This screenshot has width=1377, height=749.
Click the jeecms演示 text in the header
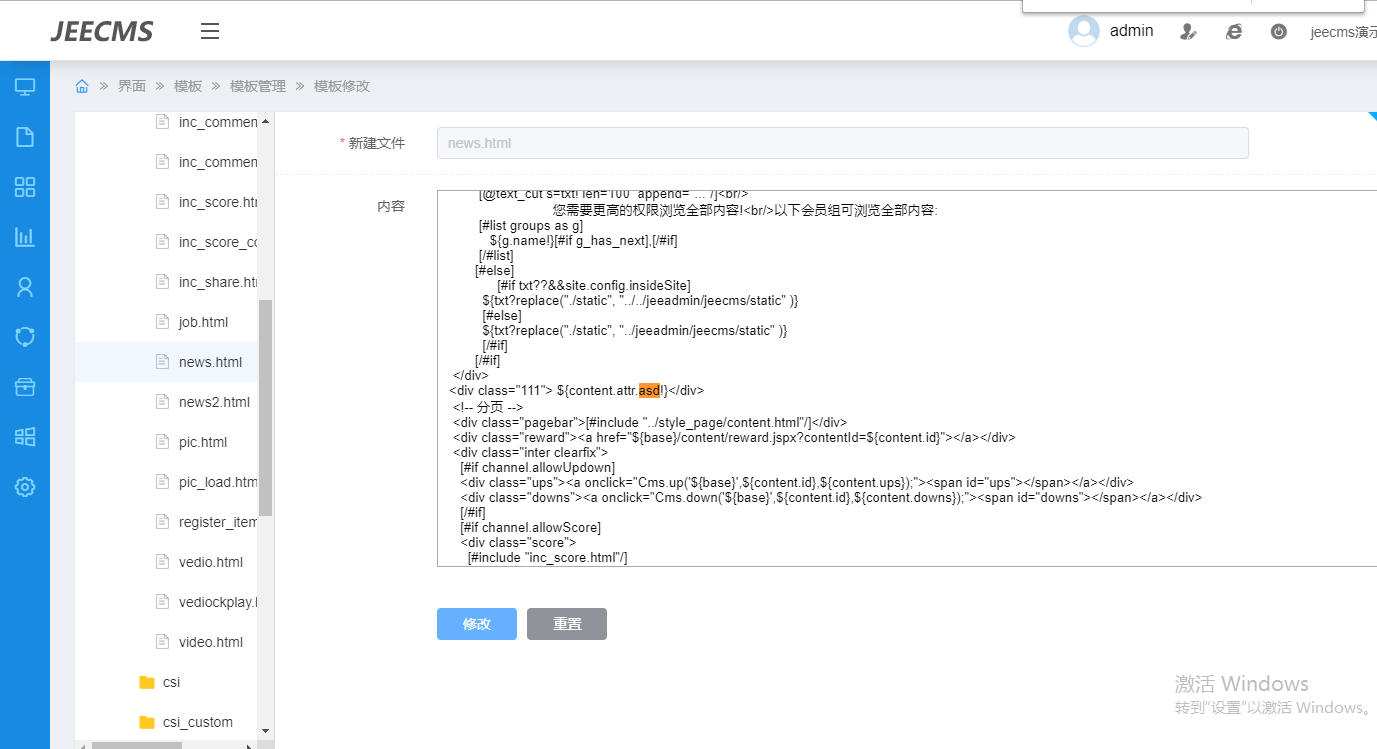1344,32
